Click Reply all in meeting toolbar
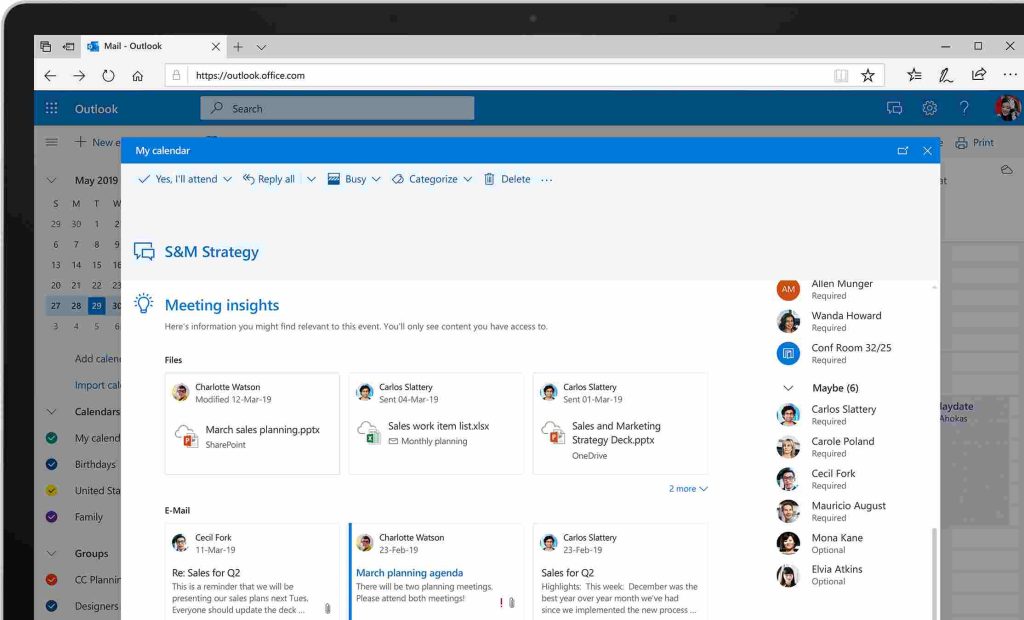 [x=268, y=179]
